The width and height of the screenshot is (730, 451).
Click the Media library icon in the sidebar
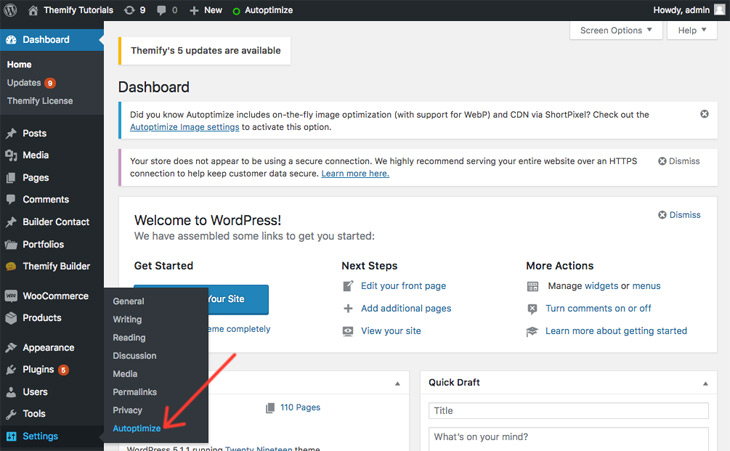coord(11,155)
